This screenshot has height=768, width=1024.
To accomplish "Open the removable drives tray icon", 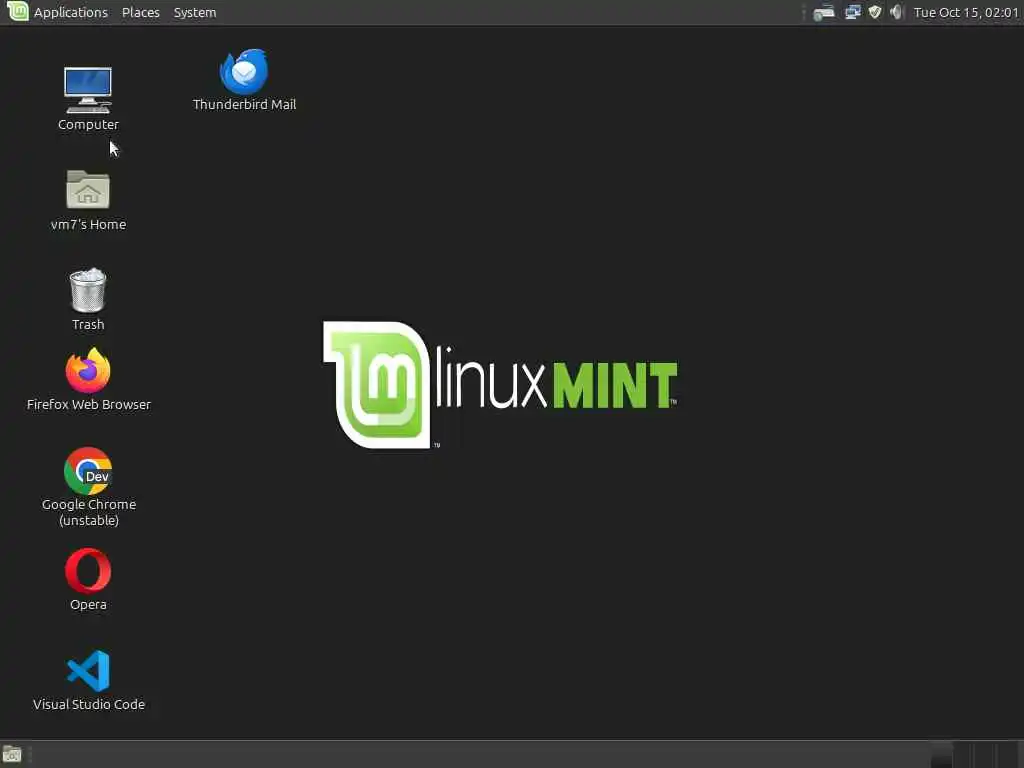I will click(x=824, y=12).
